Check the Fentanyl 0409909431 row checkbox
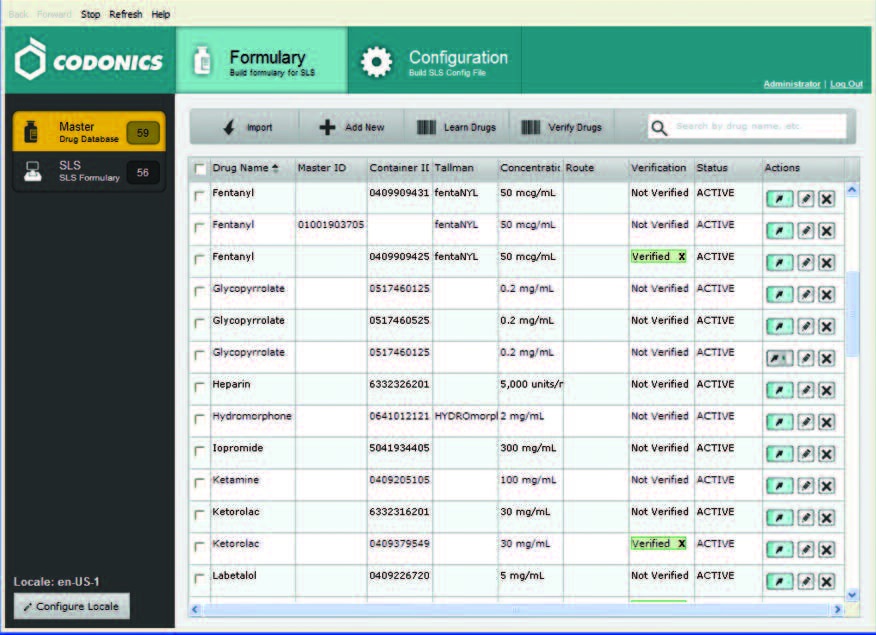 pos(199,195)
